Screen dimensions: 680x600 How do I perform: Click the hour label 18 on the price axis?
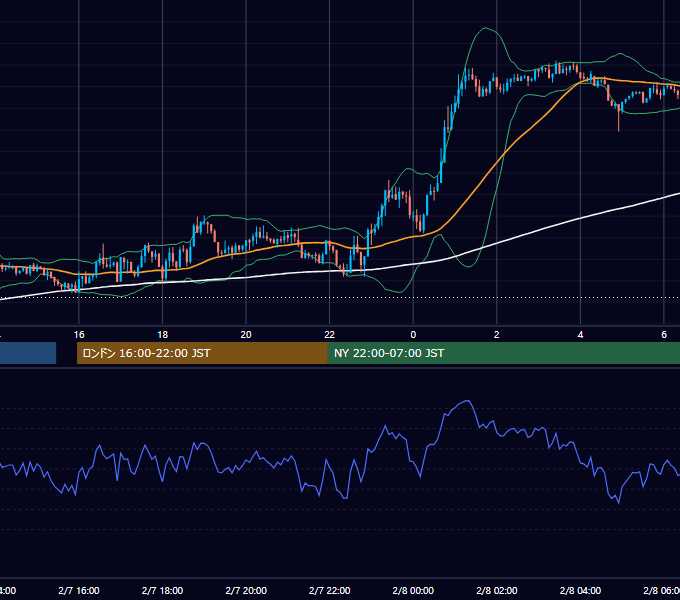click(162, 335)
